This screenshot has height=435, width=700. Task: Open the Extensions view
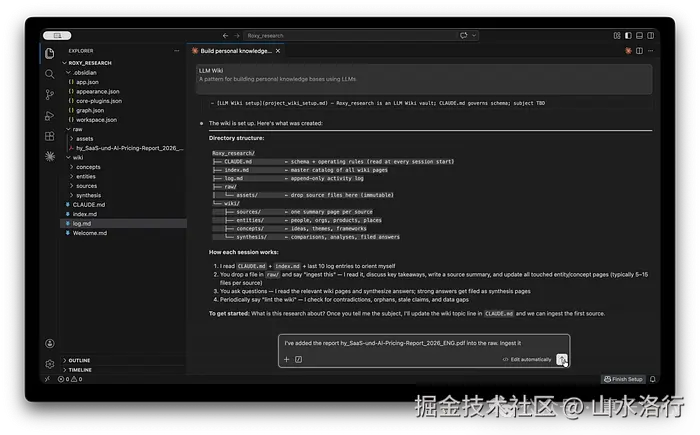pos(50,136)
